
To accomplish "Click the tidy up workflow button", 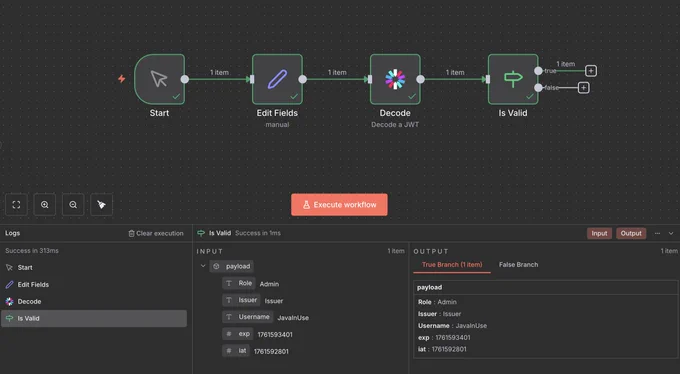I will click(x=101, y=205).
